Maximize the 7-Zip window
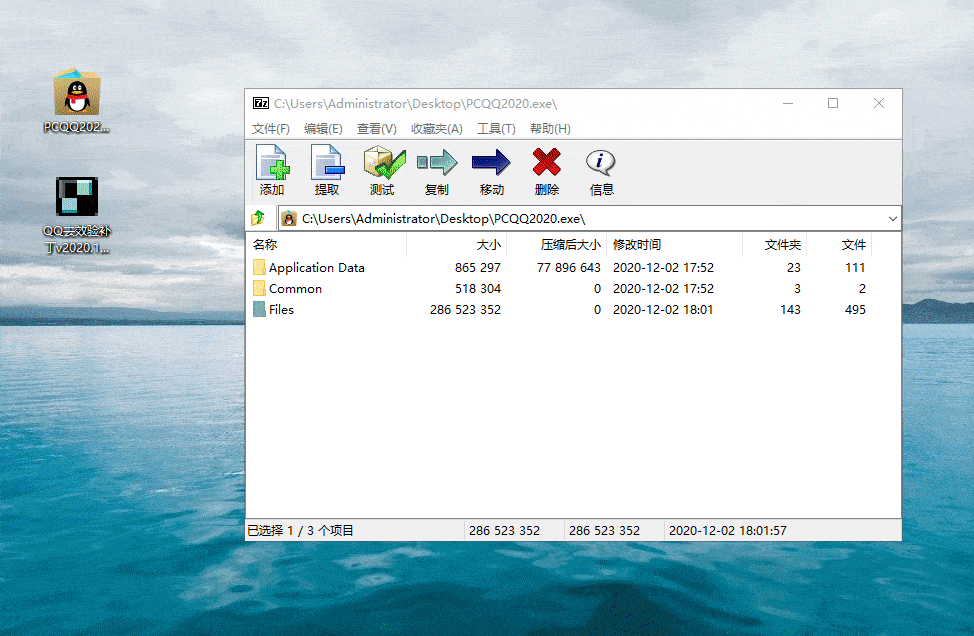Viewport: 974px width, 636px height. (833, 103)
